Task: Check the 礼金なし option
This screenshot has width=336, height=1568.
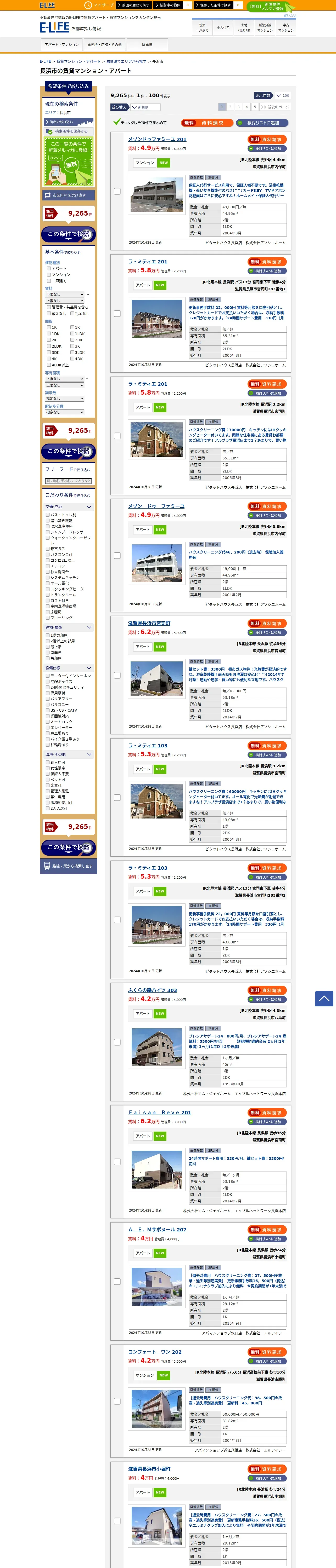Action: pos(72,314)
